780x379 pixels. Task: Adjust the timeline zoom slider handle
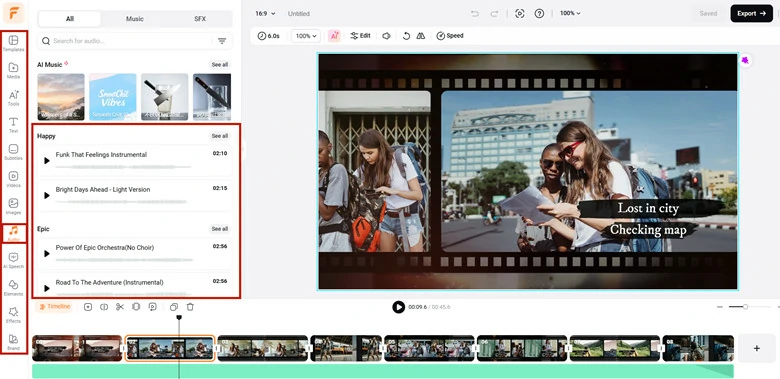[745, 307]
